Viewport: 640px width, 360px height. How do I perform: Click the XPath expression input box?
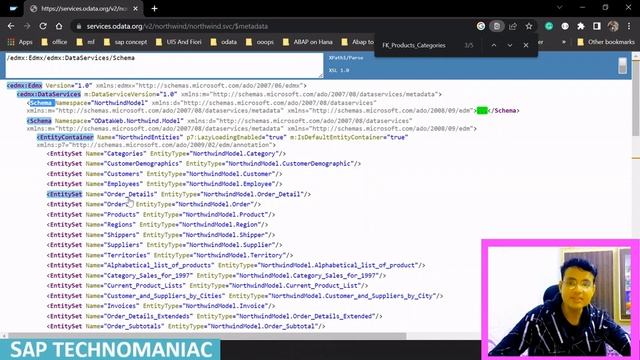[x=164, y=65]
